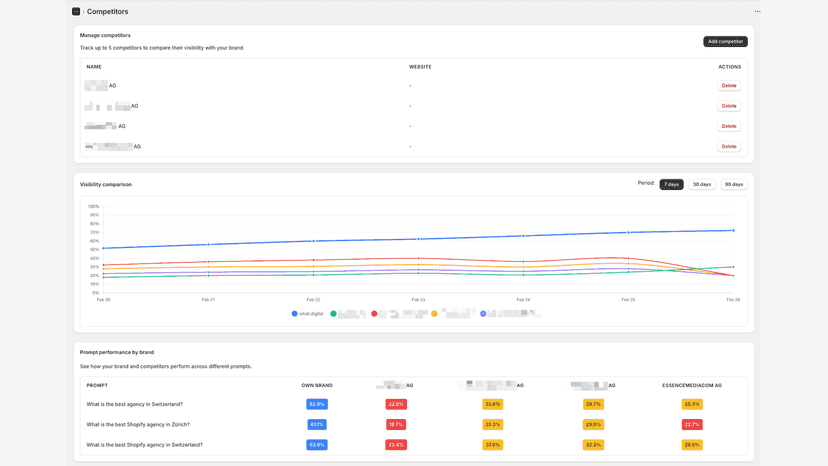The image size is (828, 466).
Task: Select the 7 days period
Action: [x=671, y=184]
